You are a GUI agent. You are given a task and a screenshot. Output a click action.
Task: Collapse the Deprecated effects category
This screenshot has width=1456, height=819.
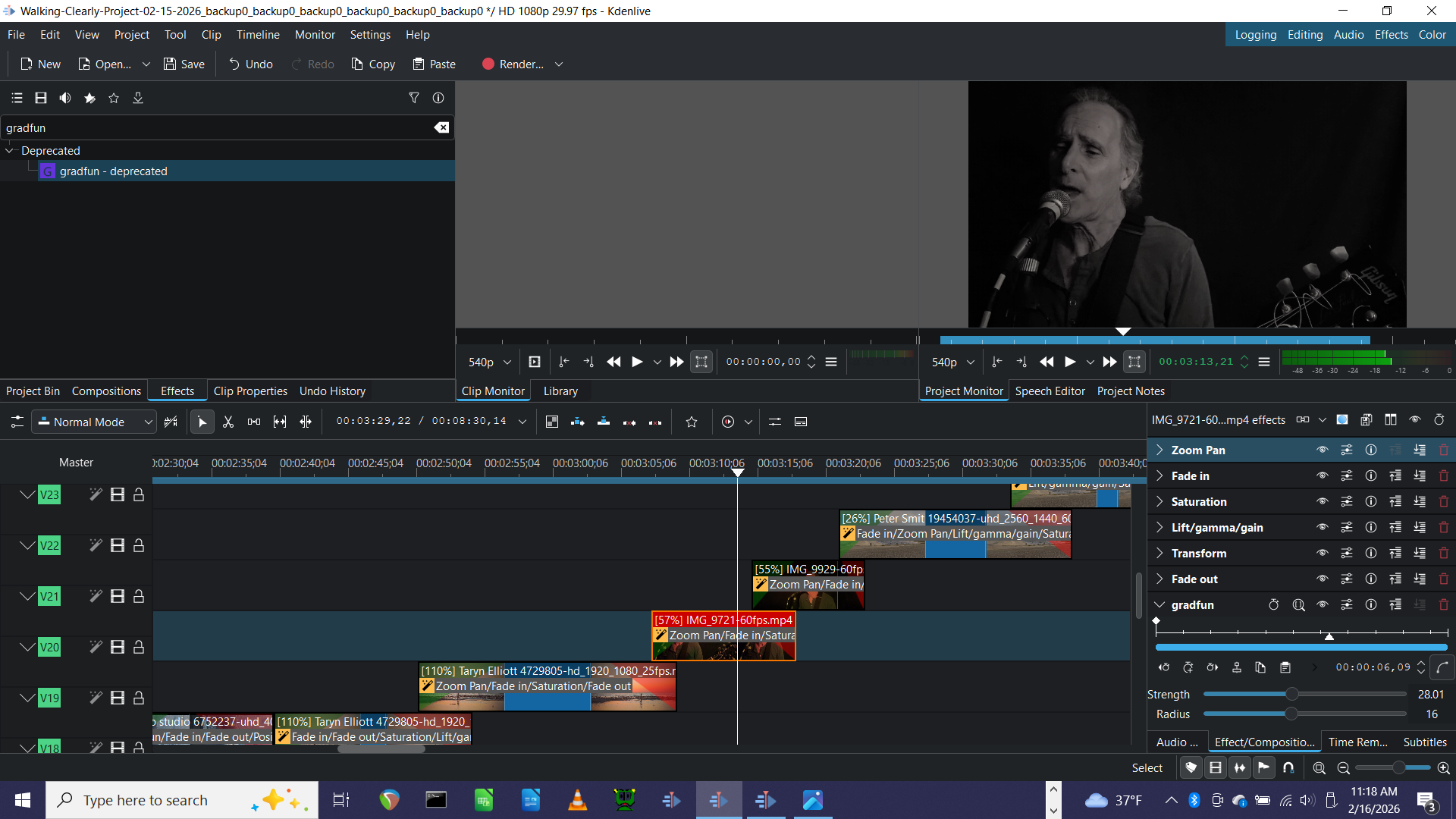coord(10,151)
